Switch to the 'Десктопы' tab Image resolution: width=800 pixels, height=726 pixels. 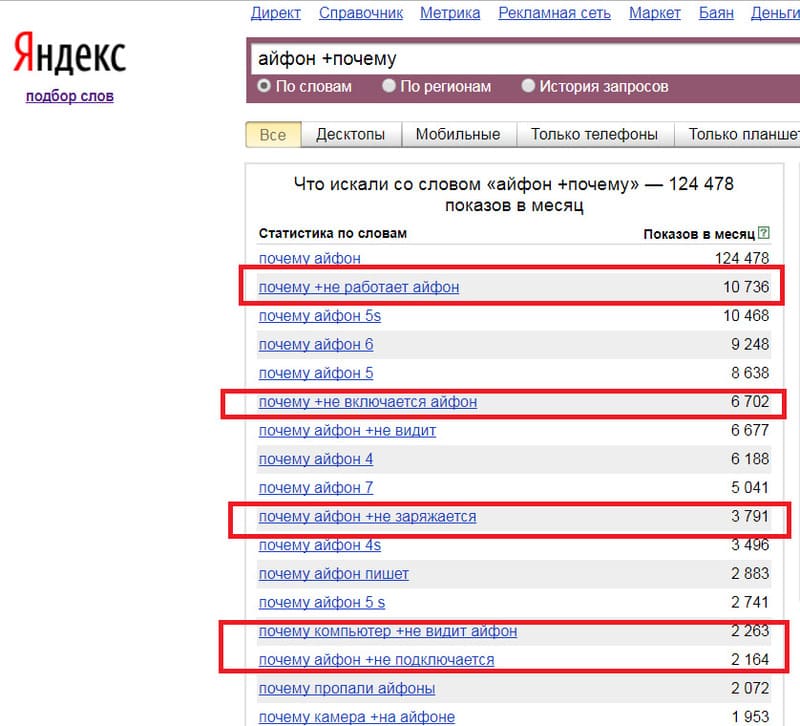click(350, 134)
